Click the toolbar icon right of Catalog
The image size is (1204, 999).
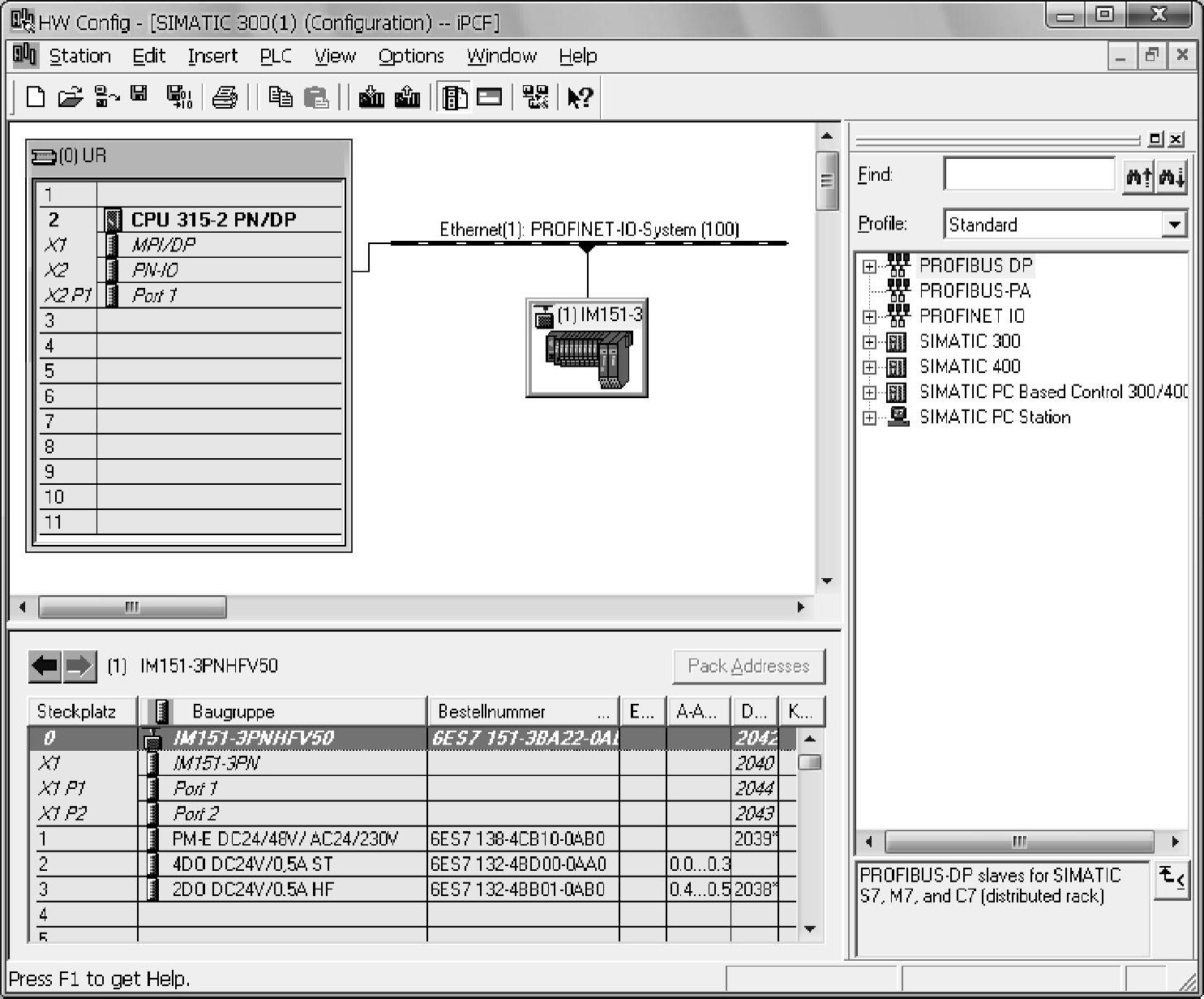coord(490,97)
